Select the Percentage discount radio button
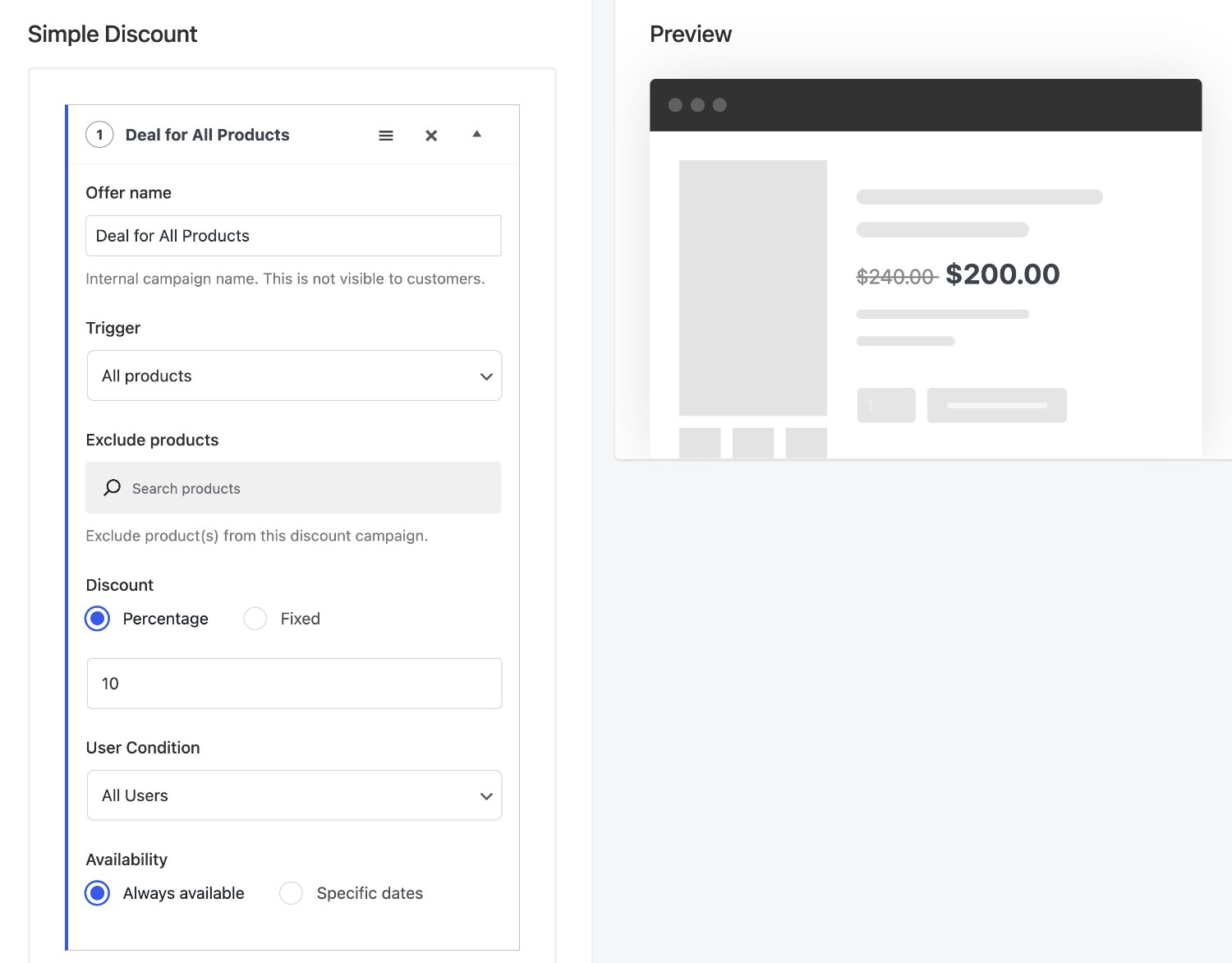 [98, 619]
